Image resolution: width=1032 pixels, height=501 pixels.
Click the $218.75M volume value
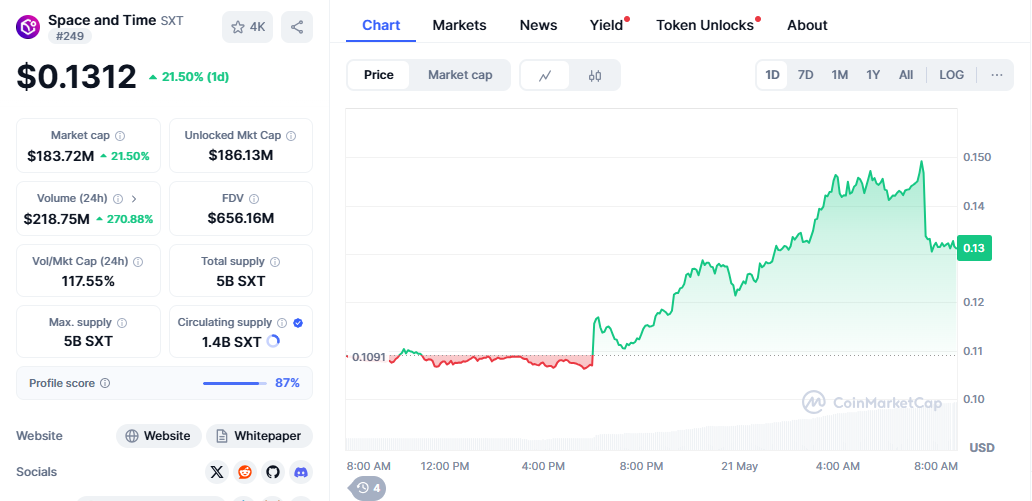tap(57, 219)
